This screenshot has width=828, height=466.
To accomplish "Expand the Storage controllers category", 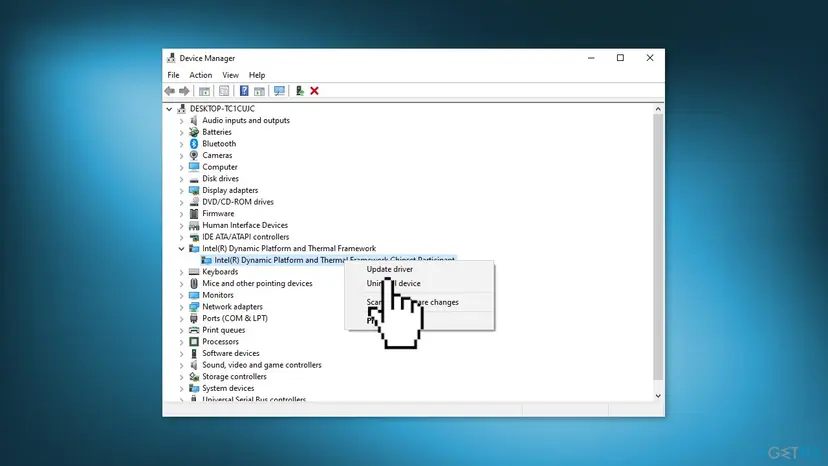I will coord(181,377).
